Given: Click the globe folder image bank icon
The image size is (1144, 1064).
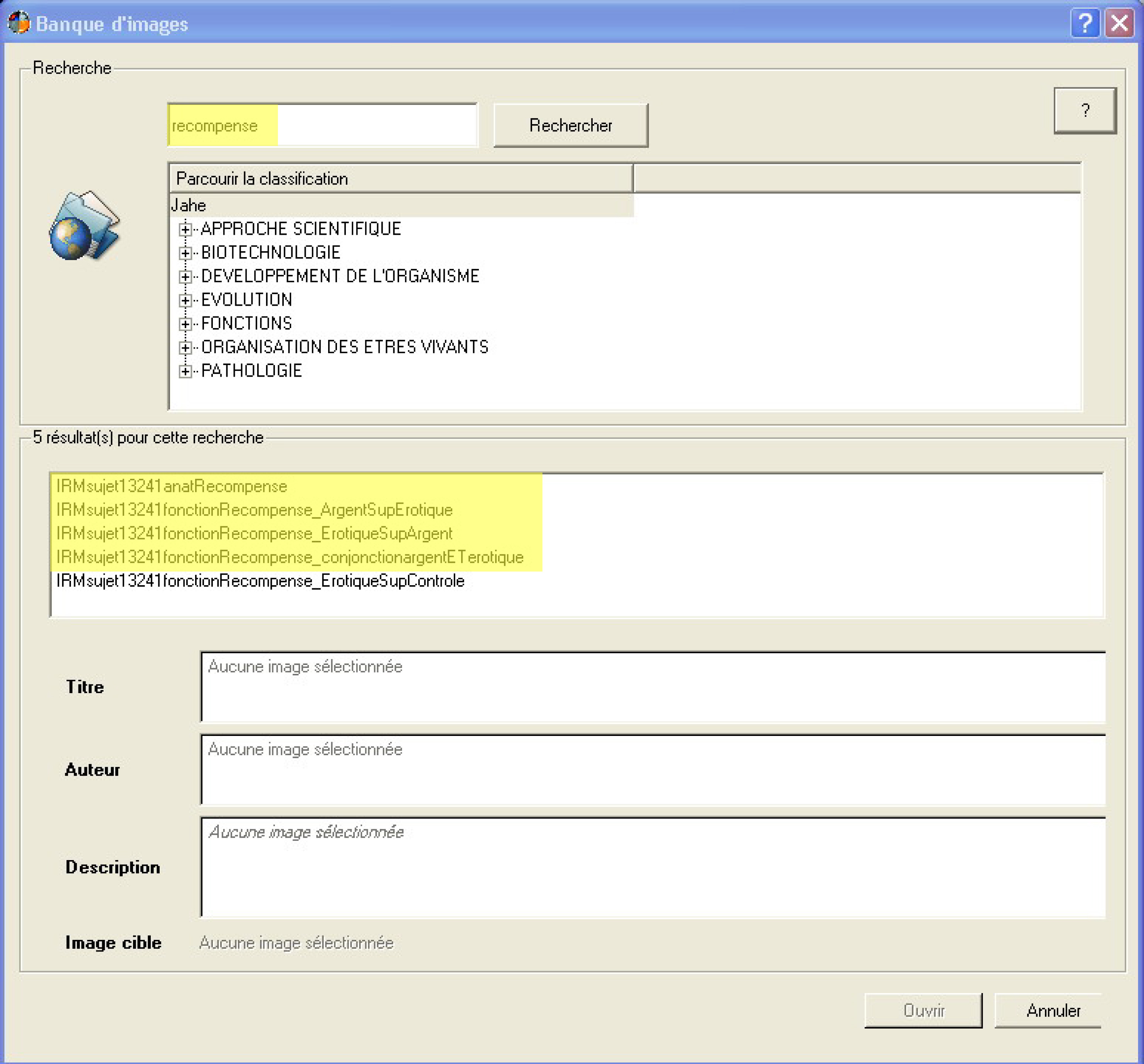Looking at the screenshot, I should pyautogui.click(x=84, y=226).
